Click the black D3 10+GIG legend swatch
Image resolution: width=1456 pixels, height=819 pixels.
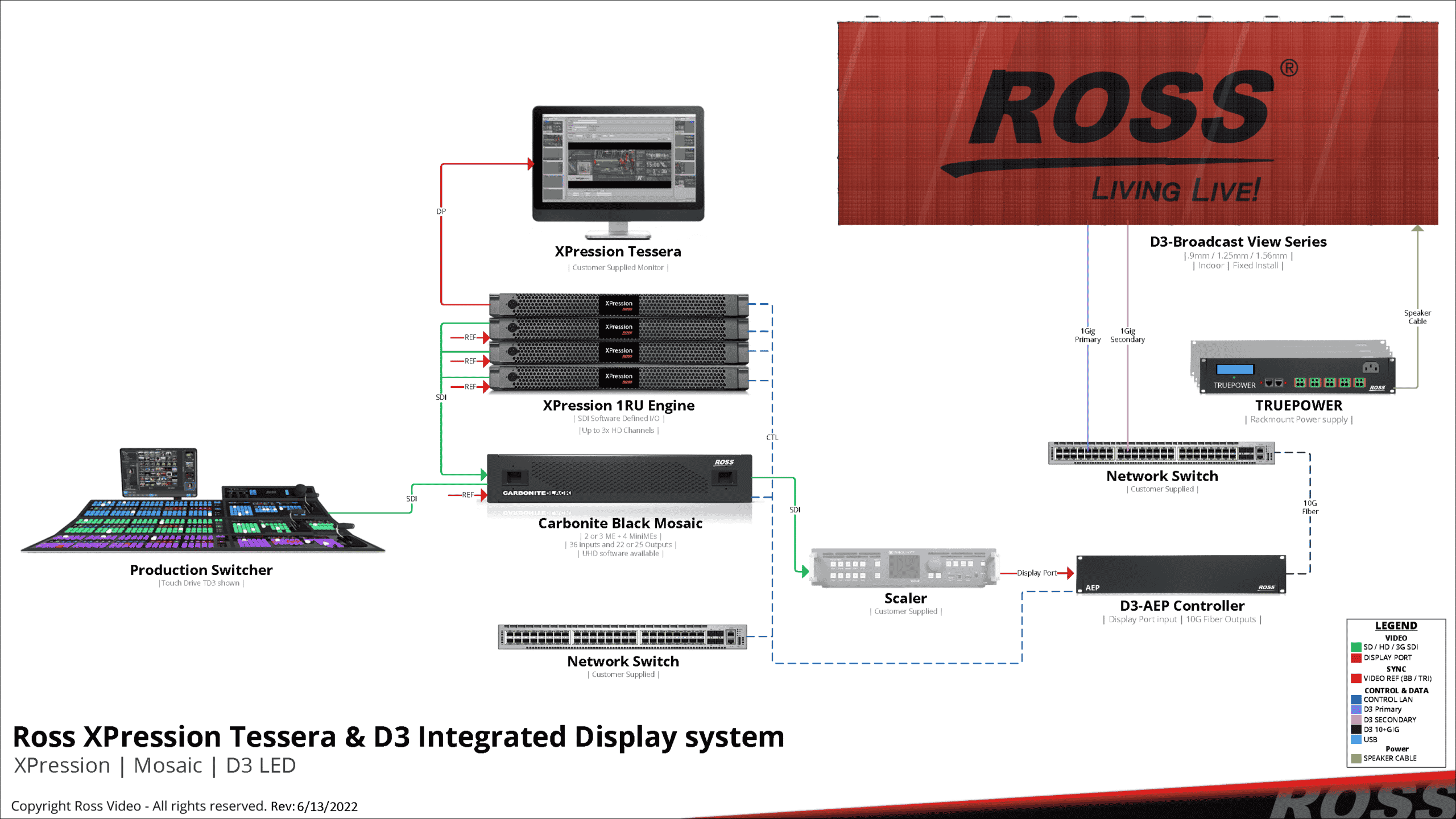tap(1356, 729)
